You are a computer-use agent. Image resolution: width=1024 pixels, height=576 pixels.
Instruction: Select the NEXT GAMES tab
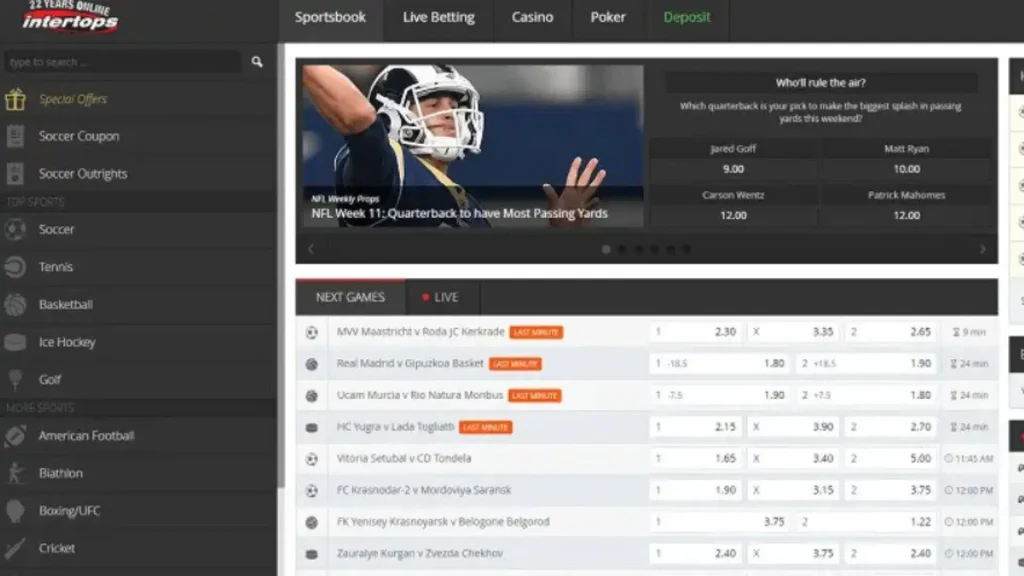click(350, 297)
